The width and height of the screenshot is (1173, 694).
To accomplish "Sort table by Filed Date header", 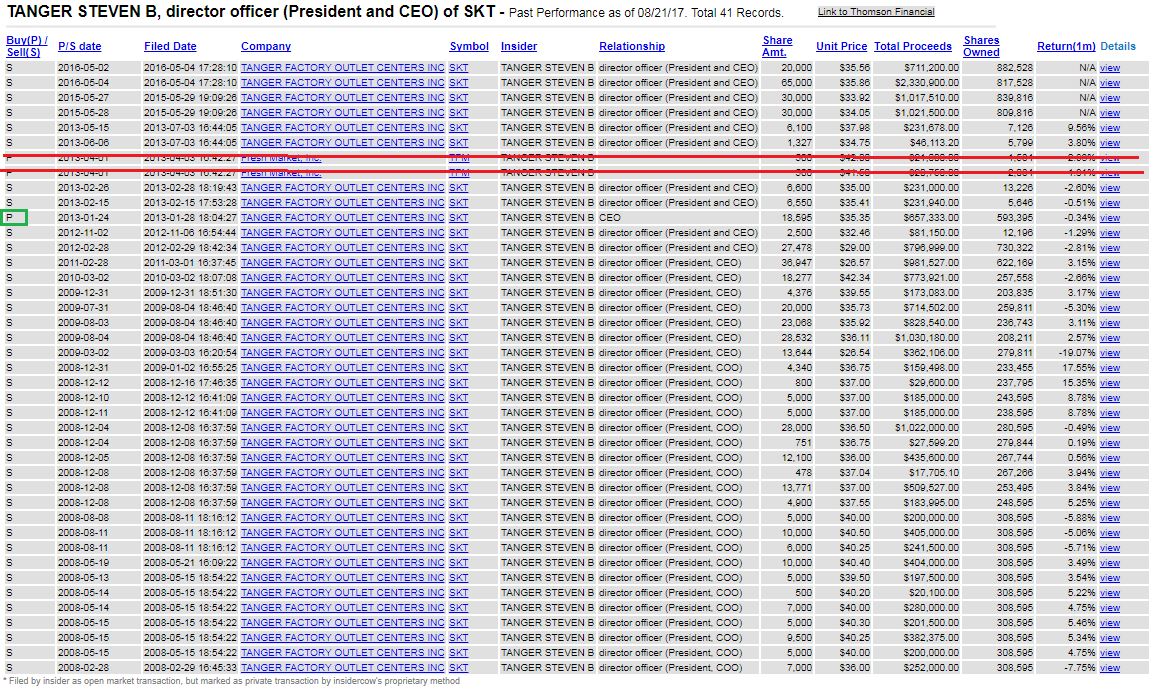I will tap(170, 46).
